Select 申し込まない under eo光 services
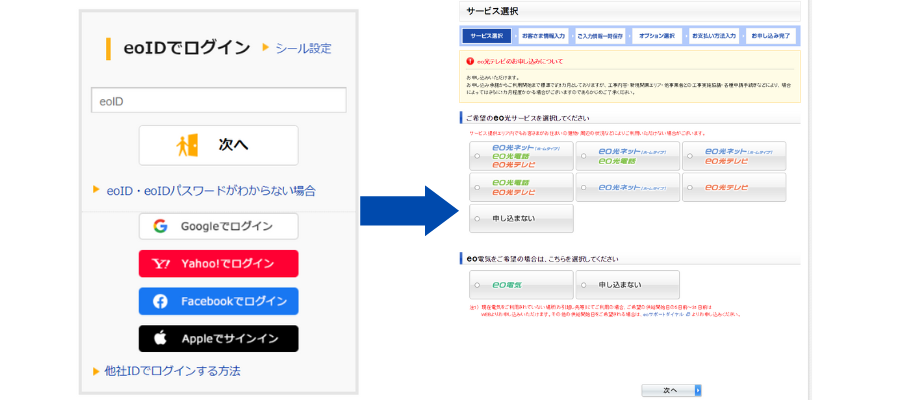Viewport: 900px width, 400px height. click(x=521, y=219)
